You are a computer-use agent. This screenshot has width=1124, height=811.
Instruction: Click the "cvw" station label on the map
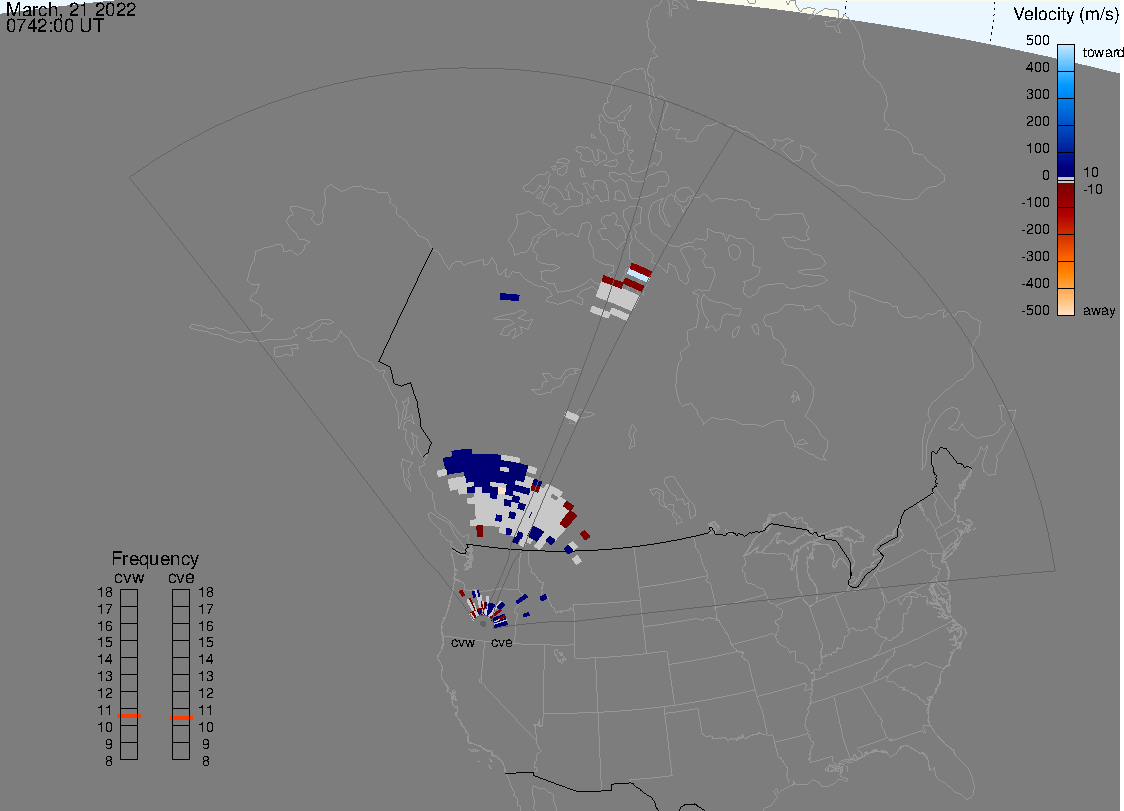[x=463, y=642]
